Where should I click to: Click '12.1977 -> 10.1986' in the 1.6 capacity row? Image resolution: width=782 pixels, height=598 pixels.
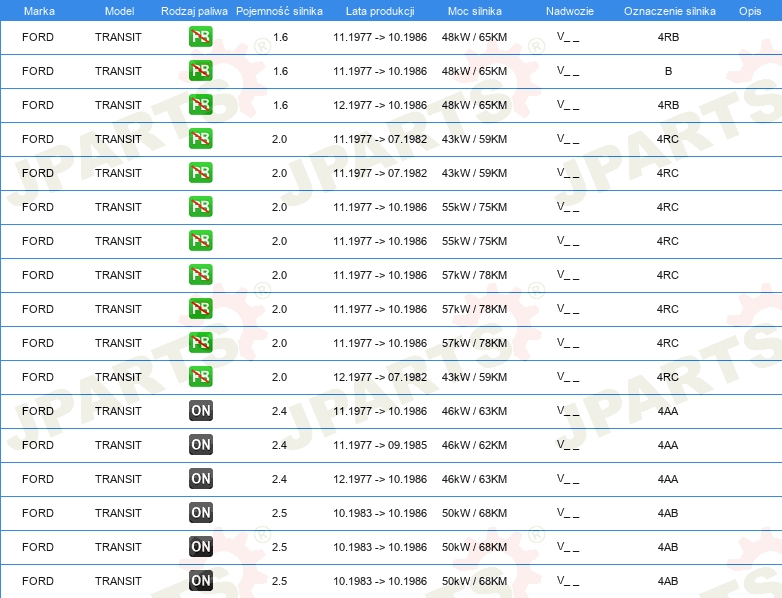click(x=380, y=105)
